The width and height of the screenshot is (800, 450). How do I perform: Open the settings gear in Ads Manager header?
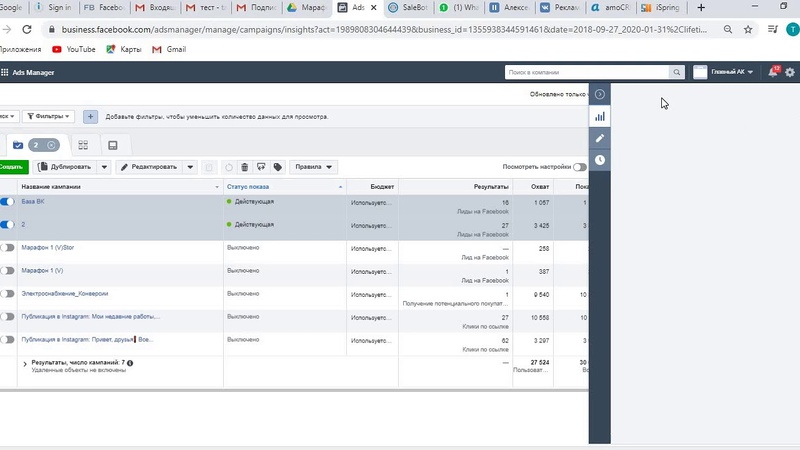(790, 72)
